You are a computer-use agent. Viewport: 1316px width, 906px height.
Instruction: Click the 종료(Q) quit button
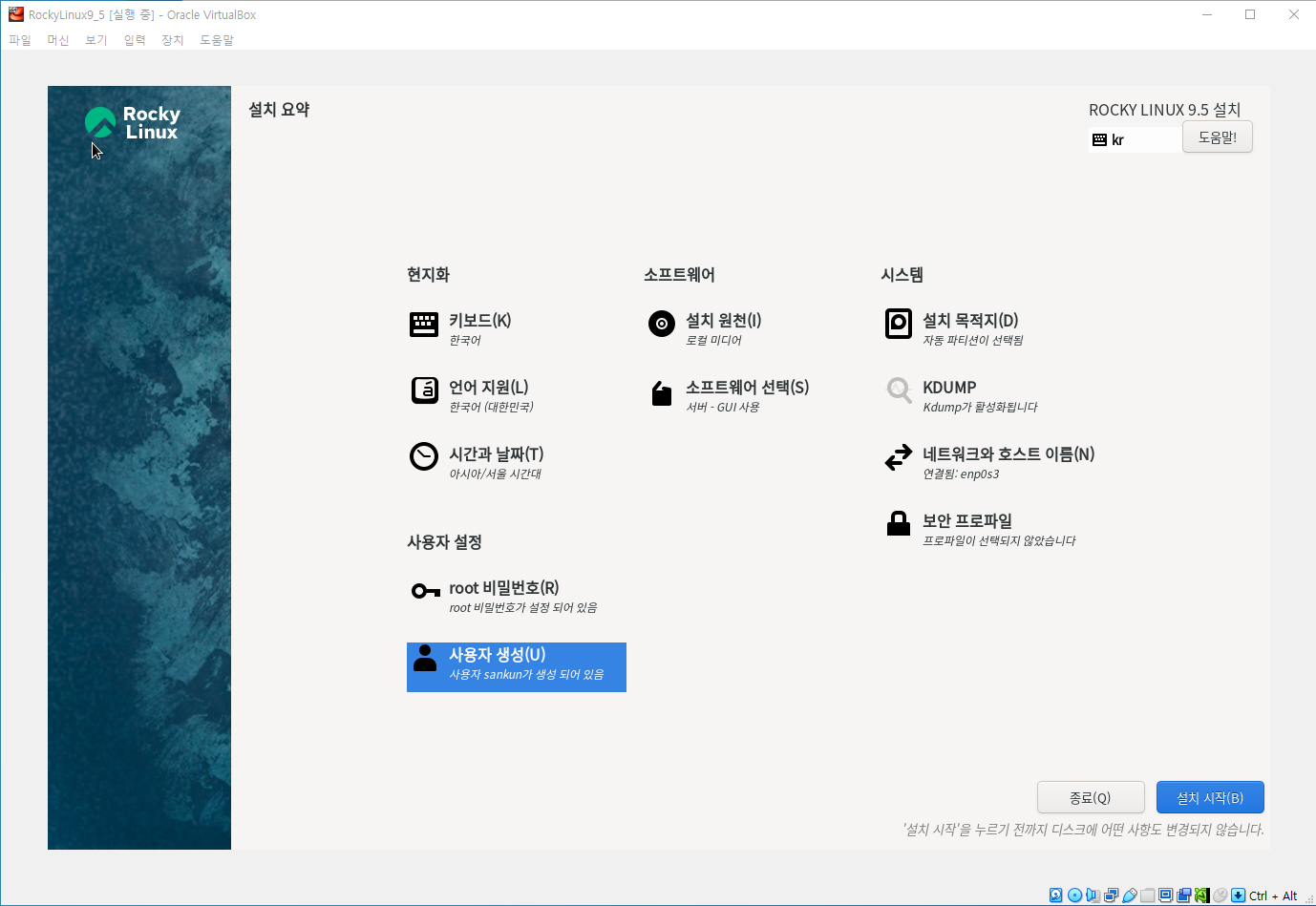[x=1091, y=797]
